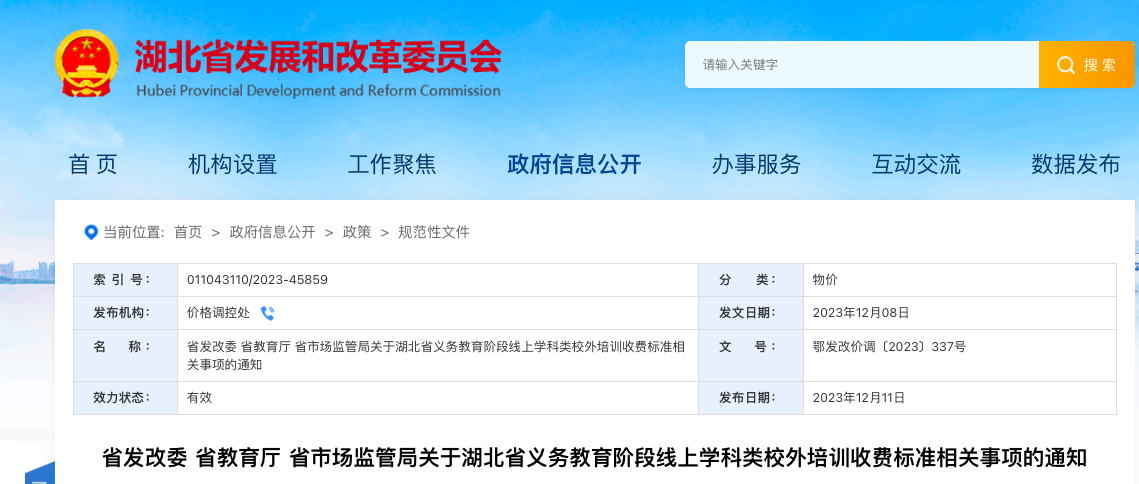Viewport: 1139px width, 484px height.
Task: Click 政府信息公开 breadcrumb link
Action: 272,232
